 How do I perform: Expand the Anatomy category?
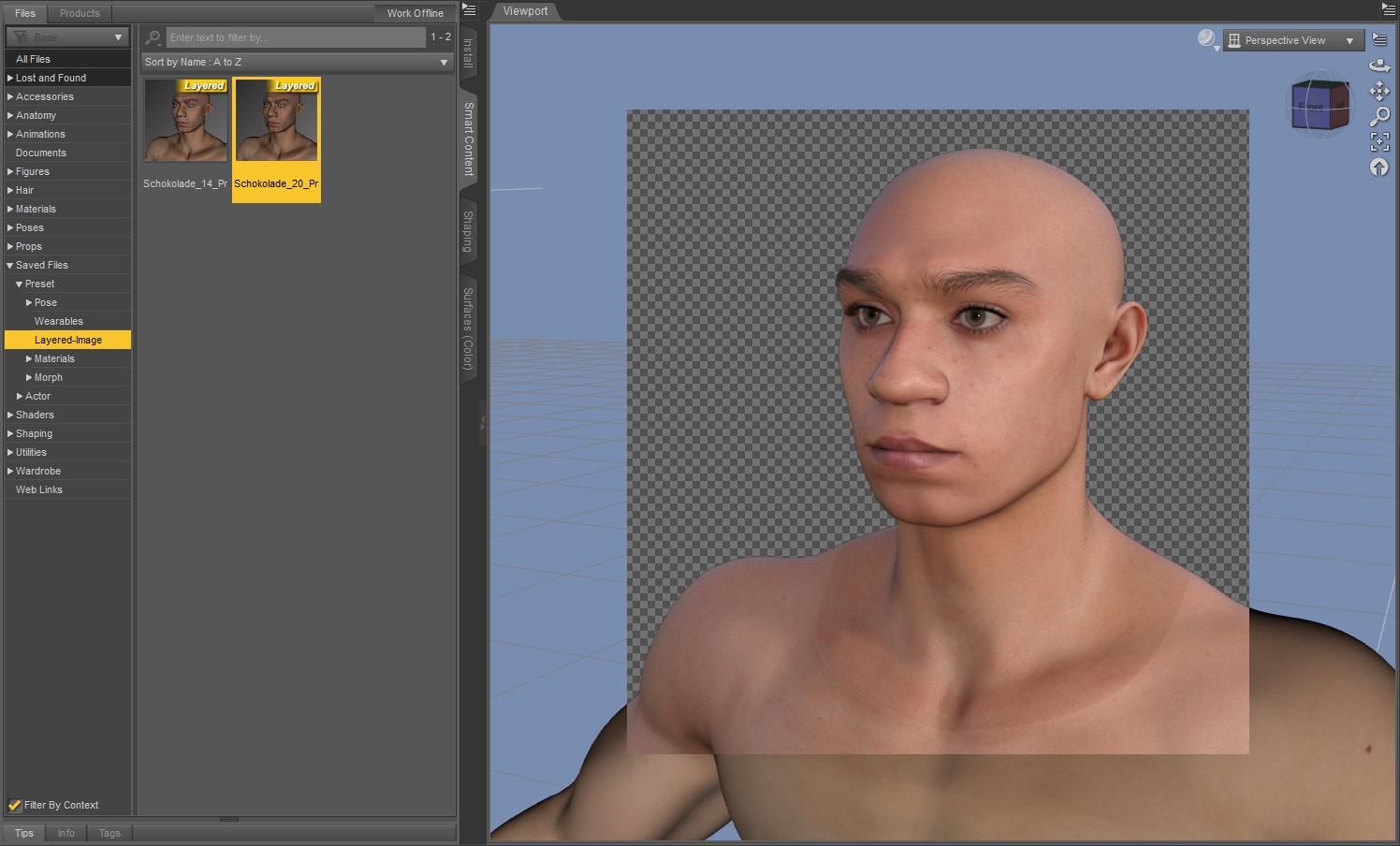pos(10,115)
